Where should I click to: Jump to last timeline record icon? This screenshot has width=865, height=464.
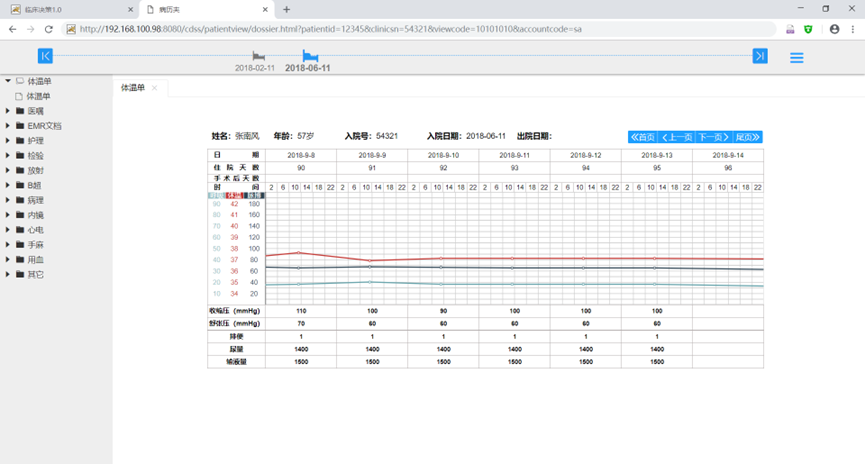tap(760, 56)
